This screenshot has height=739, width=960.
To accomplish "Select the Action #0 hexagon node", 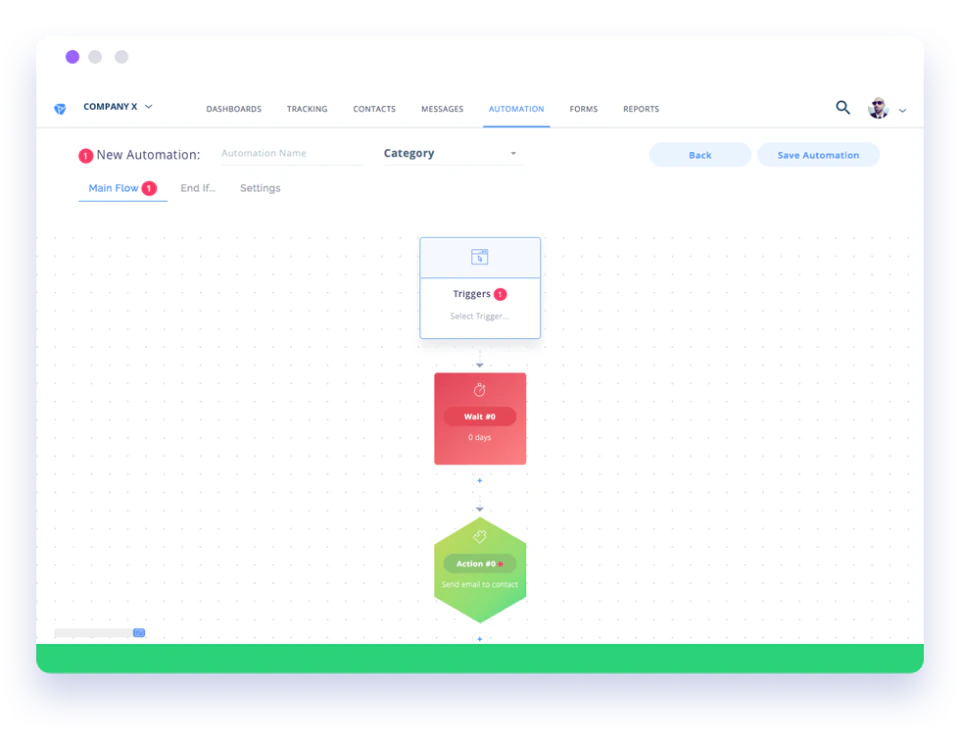I will [x=479, y=563].
